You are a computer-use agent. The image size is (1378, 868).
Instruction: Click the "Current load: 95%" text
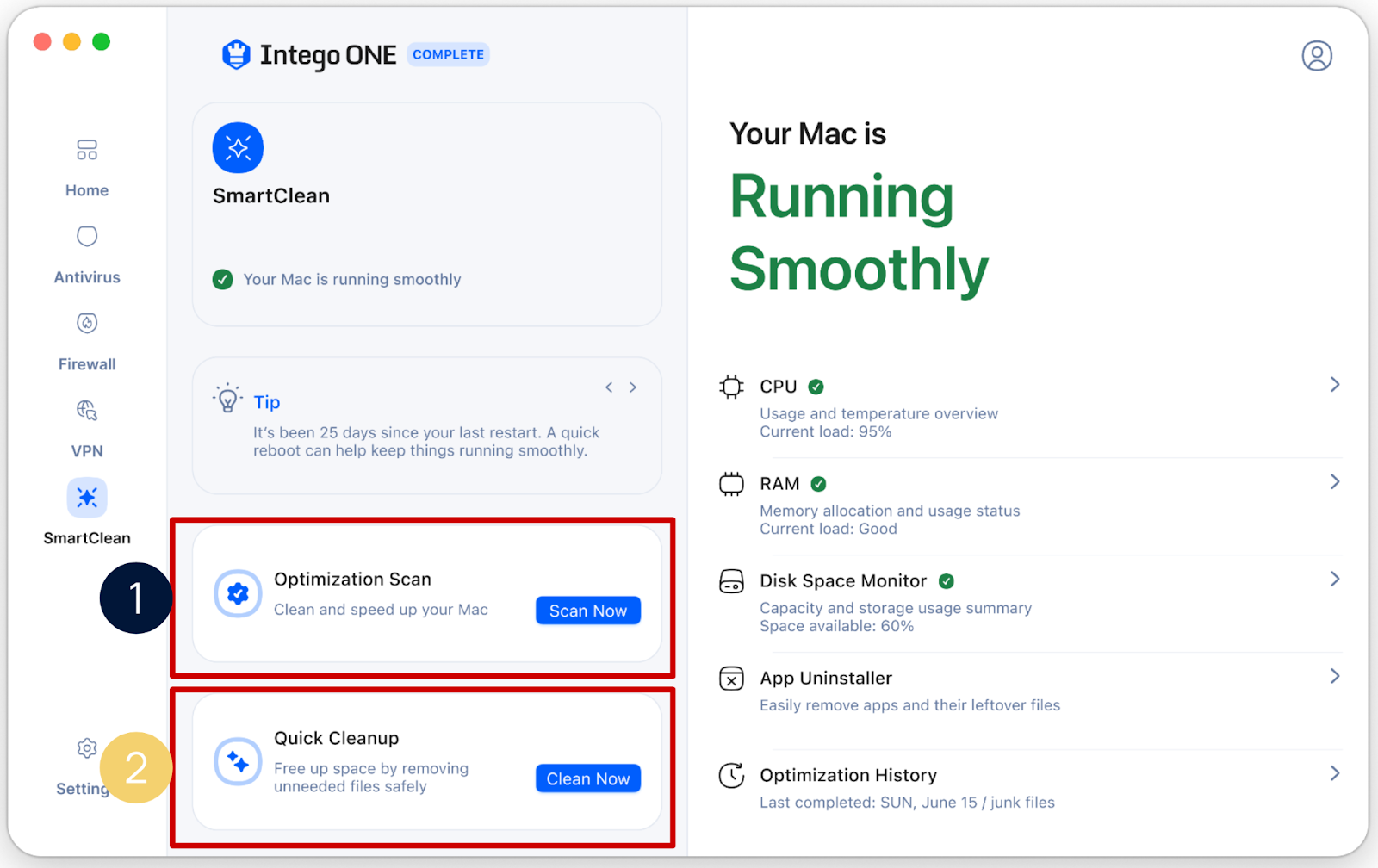[826, 432]
